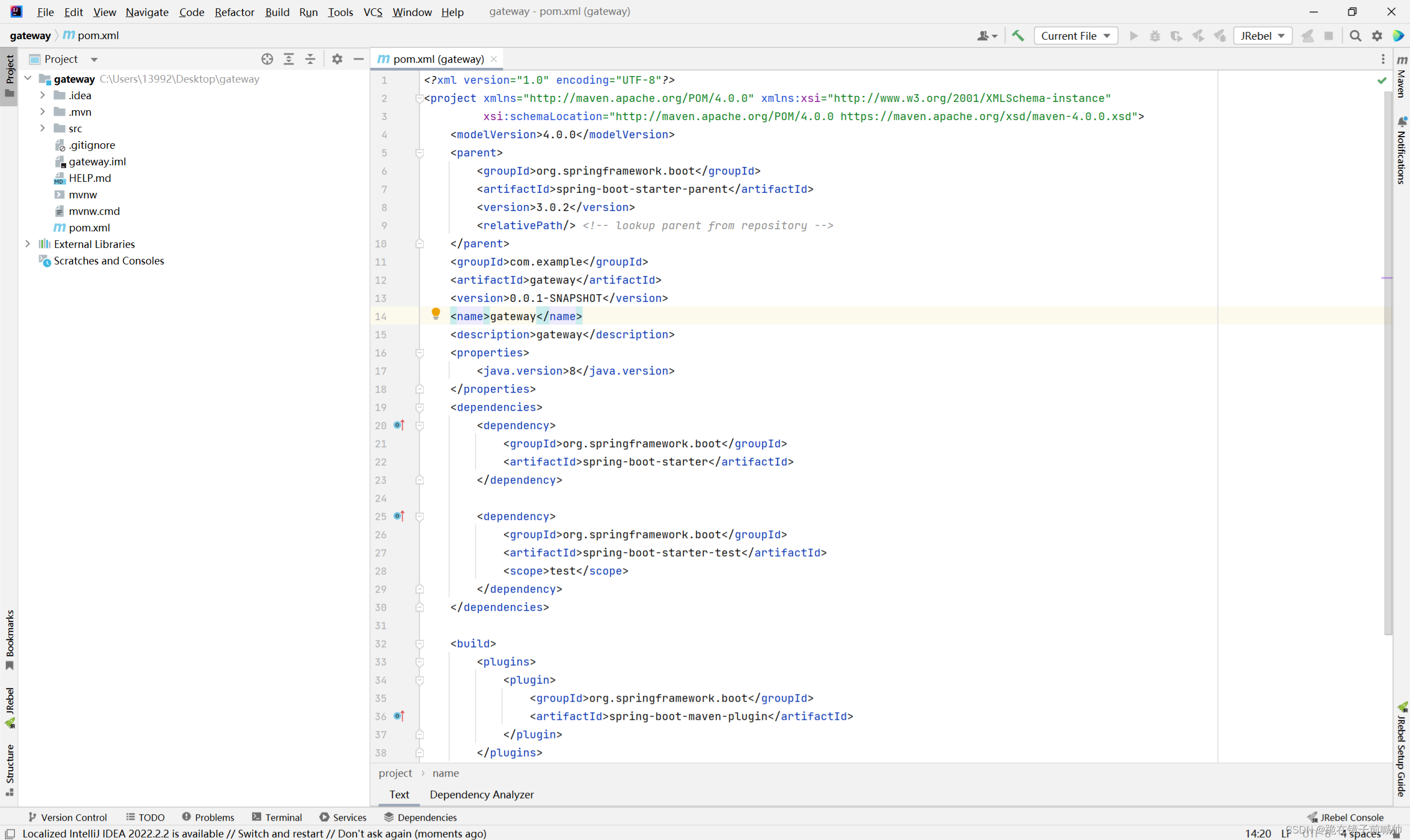Screen dimensions: 1410x840
Task: Open the Terminal tool window
Action: pyautogui.click(x=277, y=817)
